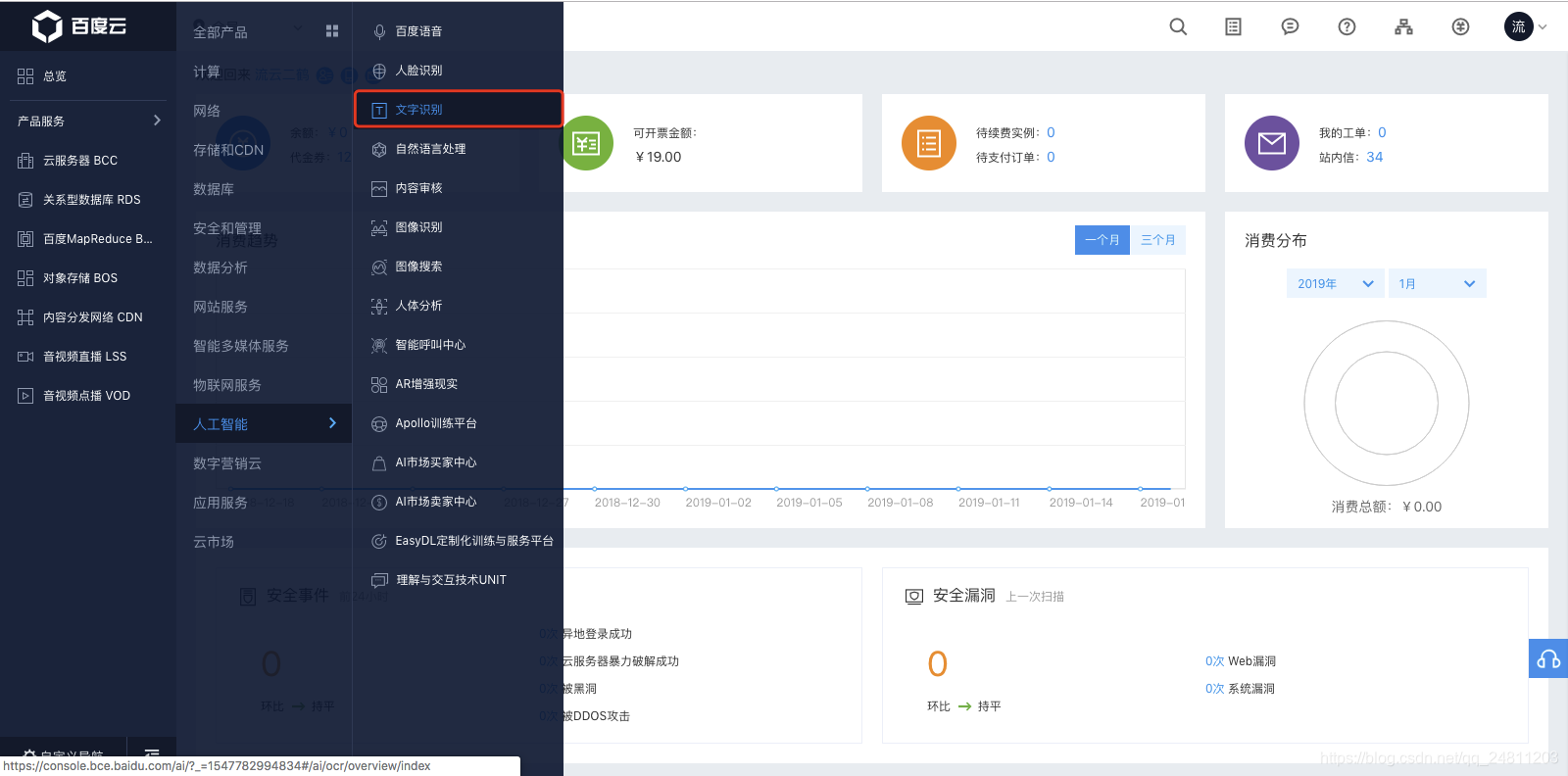Screen dimensions: 1568x776
Task: Open 对象存储 BOS
Action: tap(88, 278)
